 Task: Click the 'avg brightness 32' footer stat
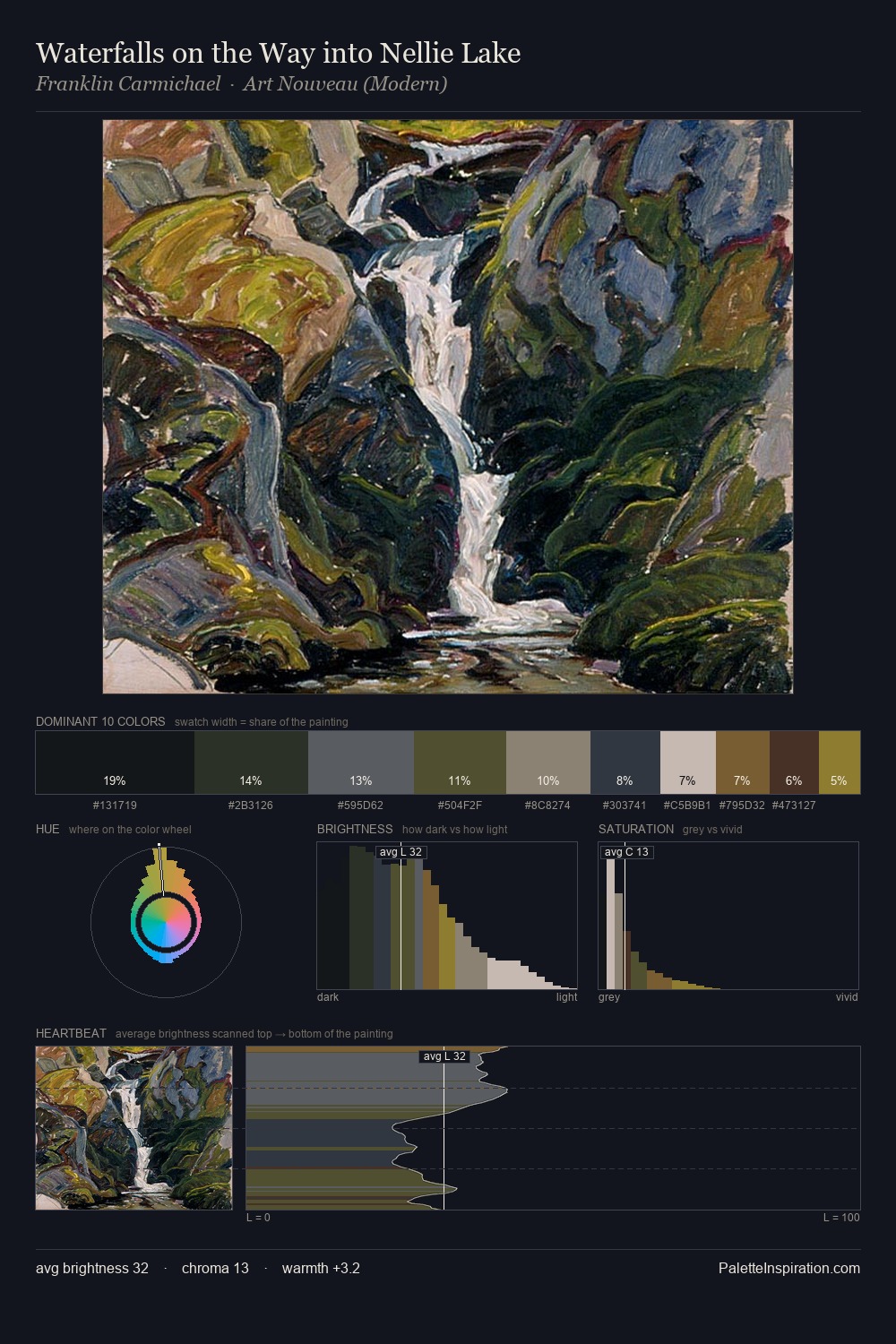click(92, 1268)
